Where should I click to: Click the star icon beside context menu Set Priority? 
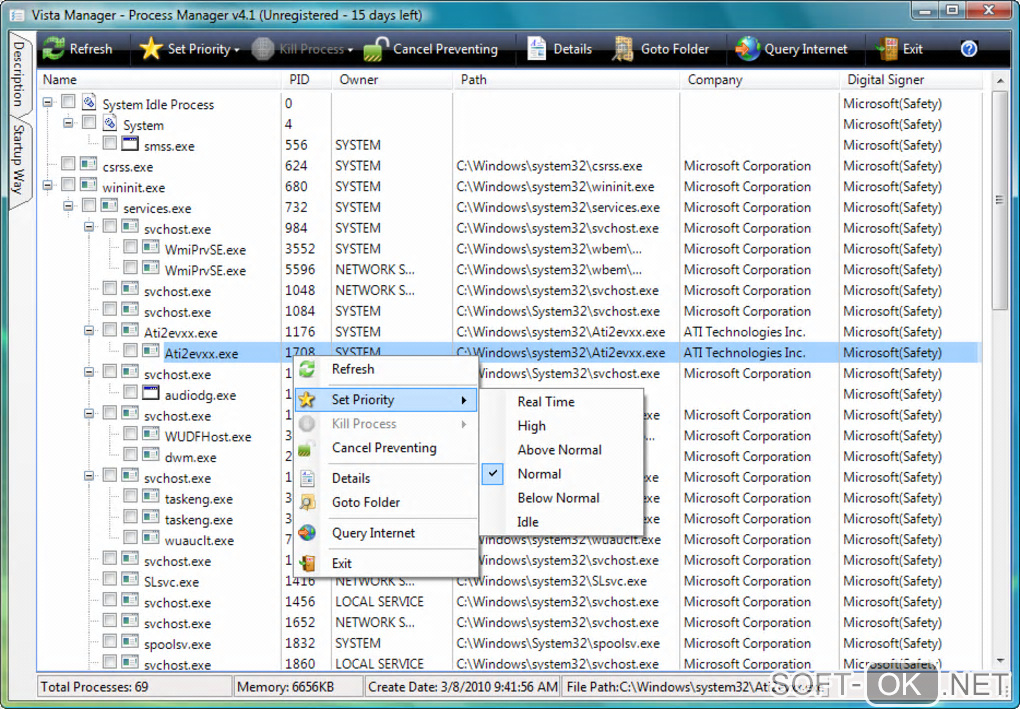pyautogui.click(x=307, y=399)
